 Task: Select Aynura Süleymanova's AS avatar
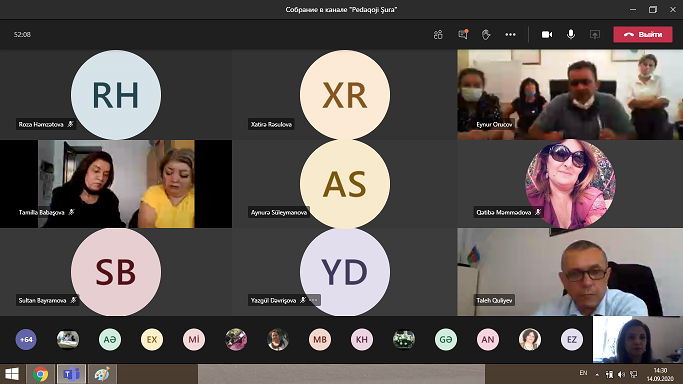coord(345,184)
